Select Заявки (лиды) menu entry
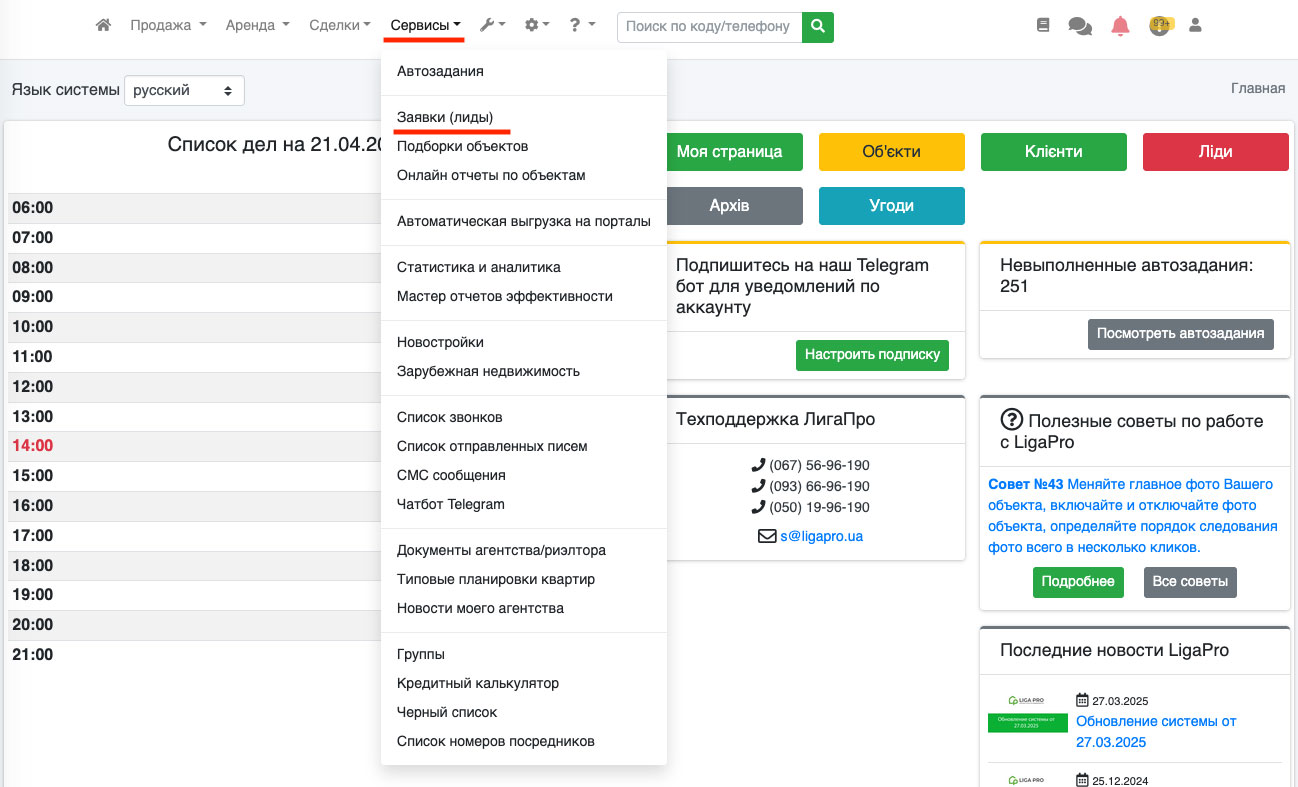This screenshot has height=787, width=1298. pyautogui.click(x=445, y=117)
